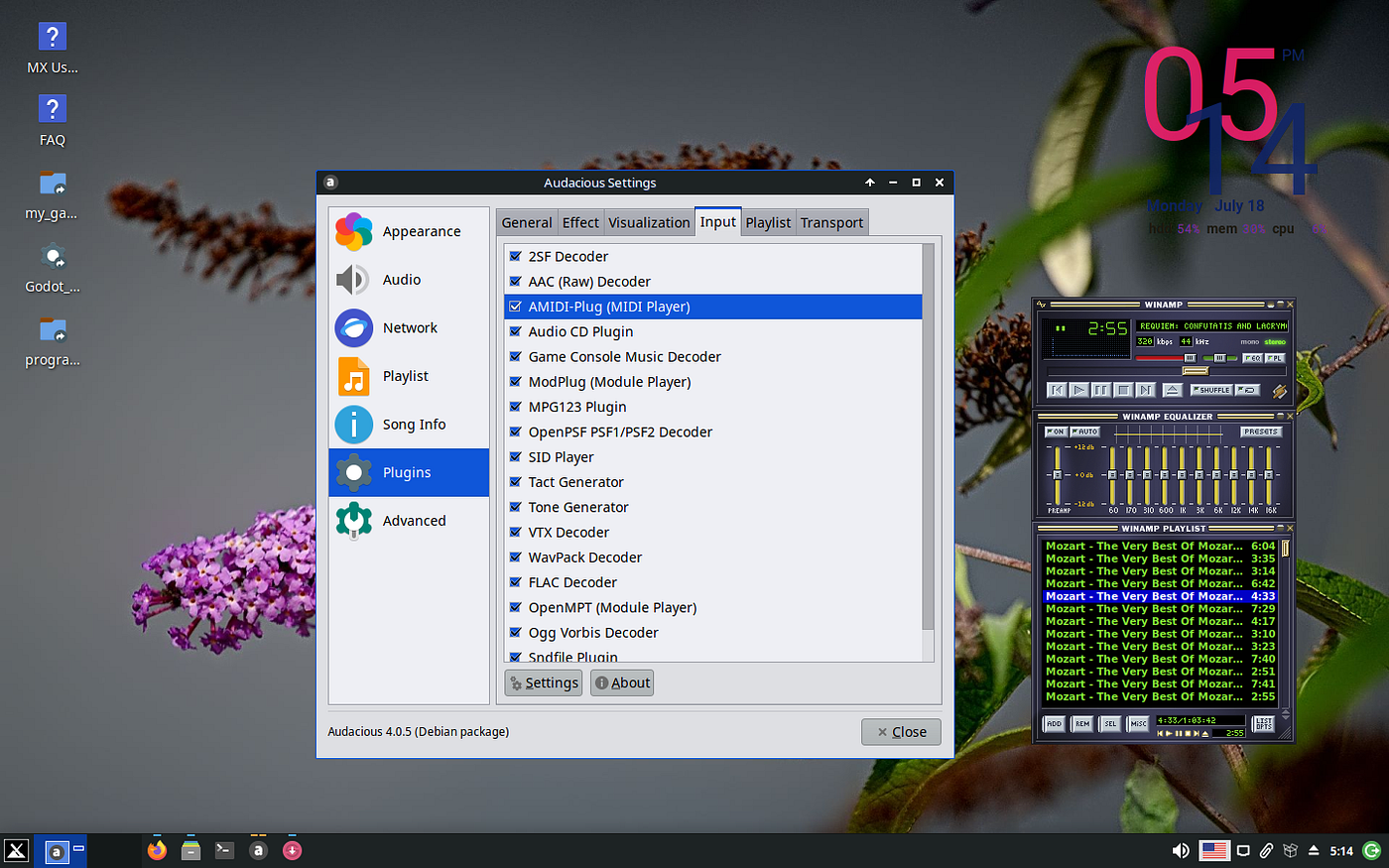Viewport: 1389px width, 868px height.
Task: Open the Song Info settings section
Action: pos(409,424)
